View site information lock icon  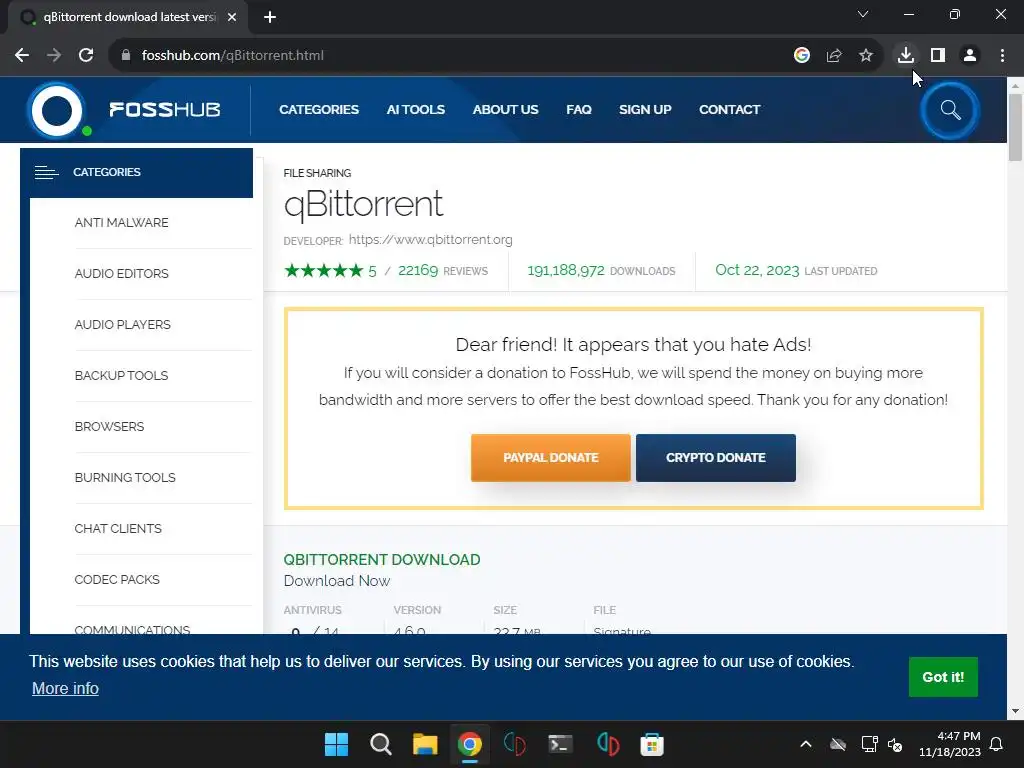point(126,56)
